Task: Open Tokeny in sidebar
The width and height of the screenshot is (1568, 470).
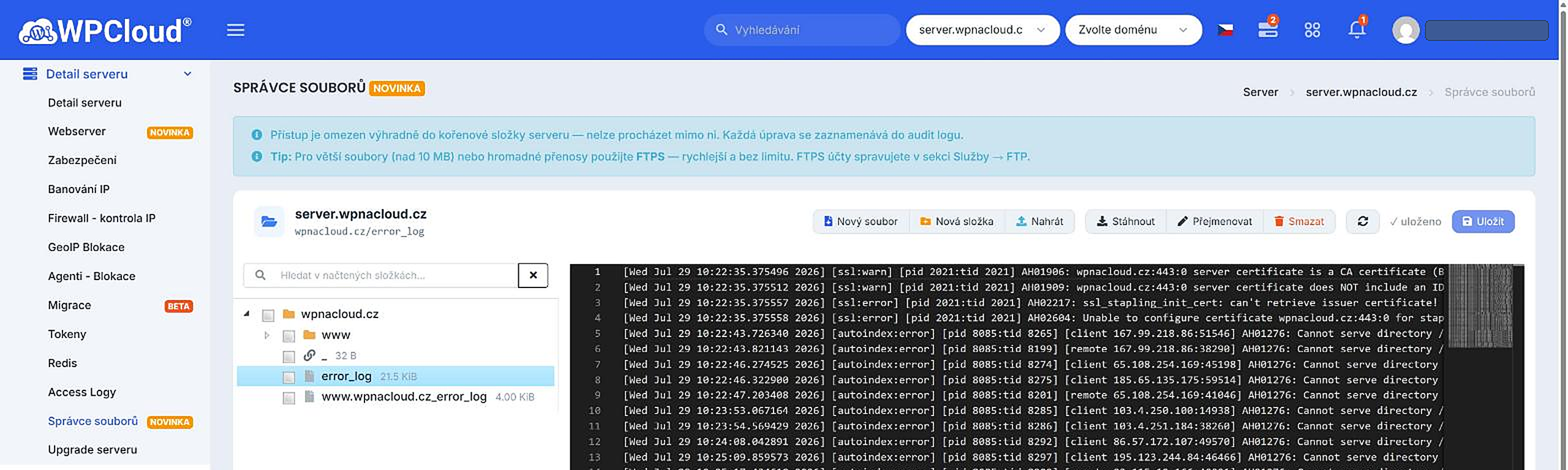Action: pos(67,334)
